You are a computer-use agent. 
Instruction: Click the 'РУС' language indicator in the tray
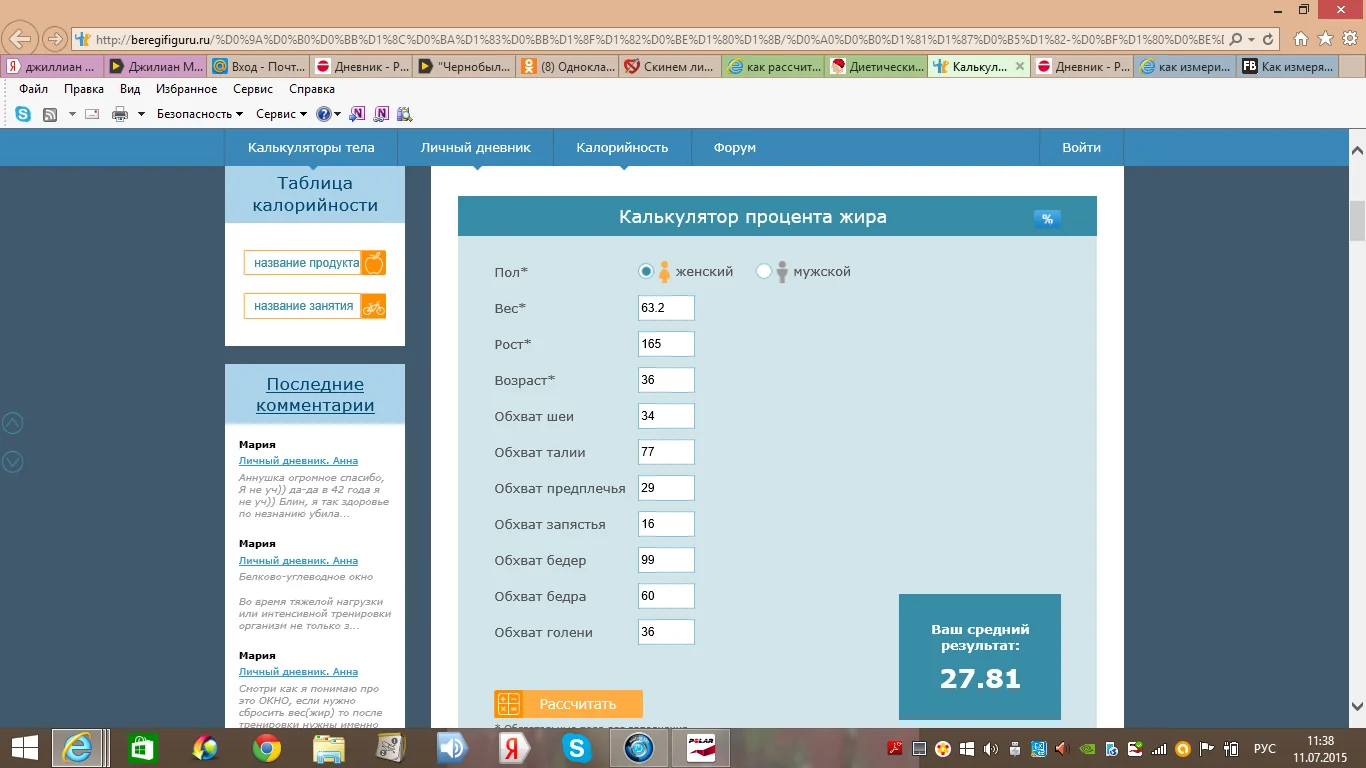coord(1265,748)
